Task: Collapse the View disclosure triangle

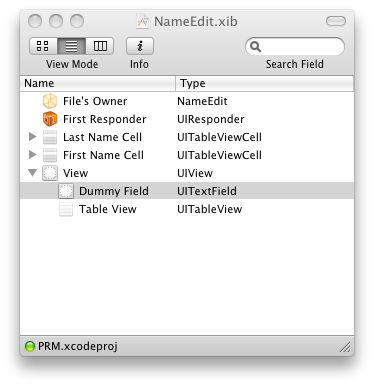Action: coord(32,173)
